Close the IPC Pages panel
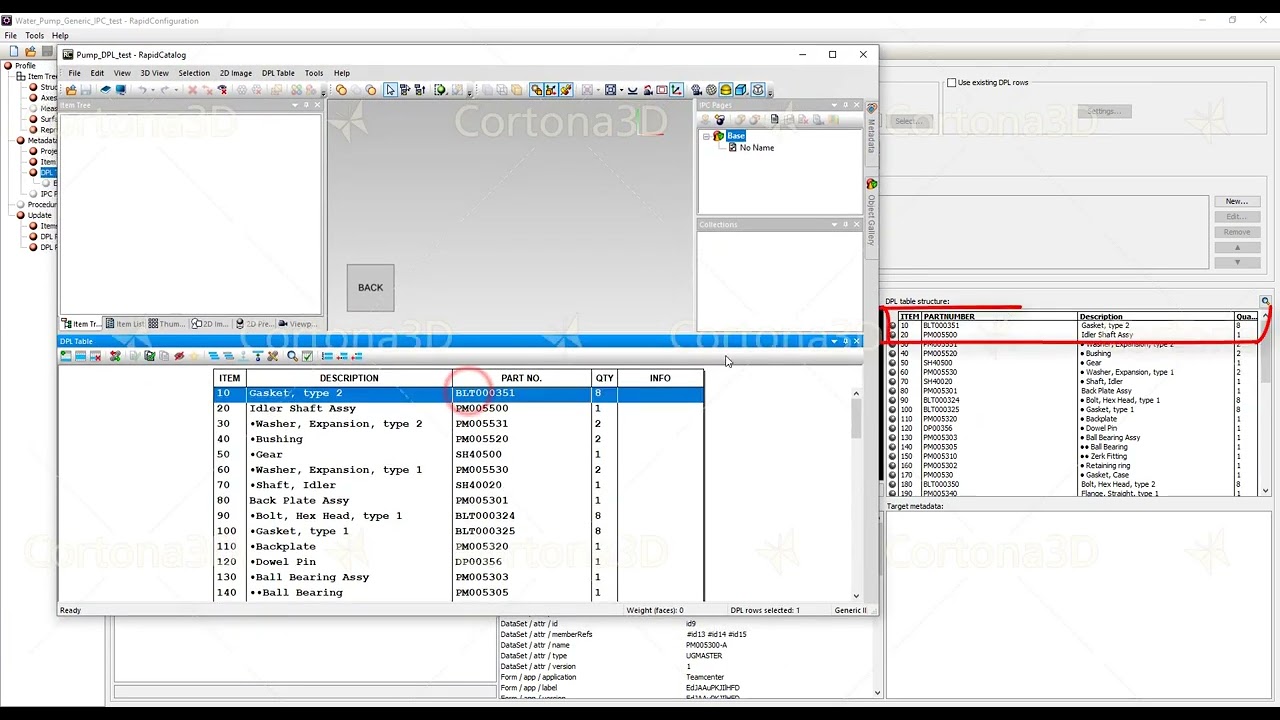The height and width of the screenshot is (720, 1280). [x=856, y=105]
